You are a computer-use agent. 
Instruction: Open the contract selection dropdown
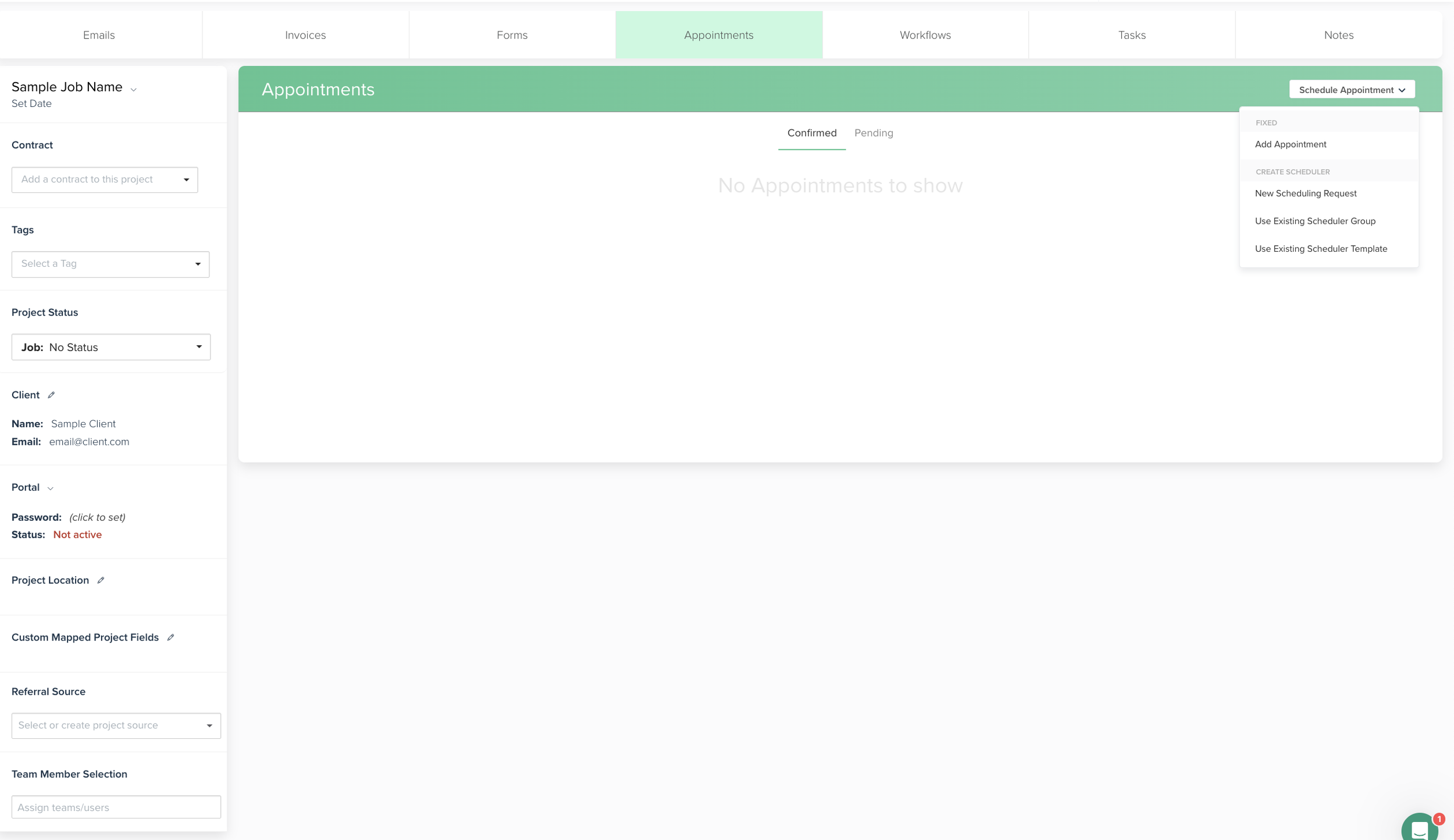tap(105, 180)
